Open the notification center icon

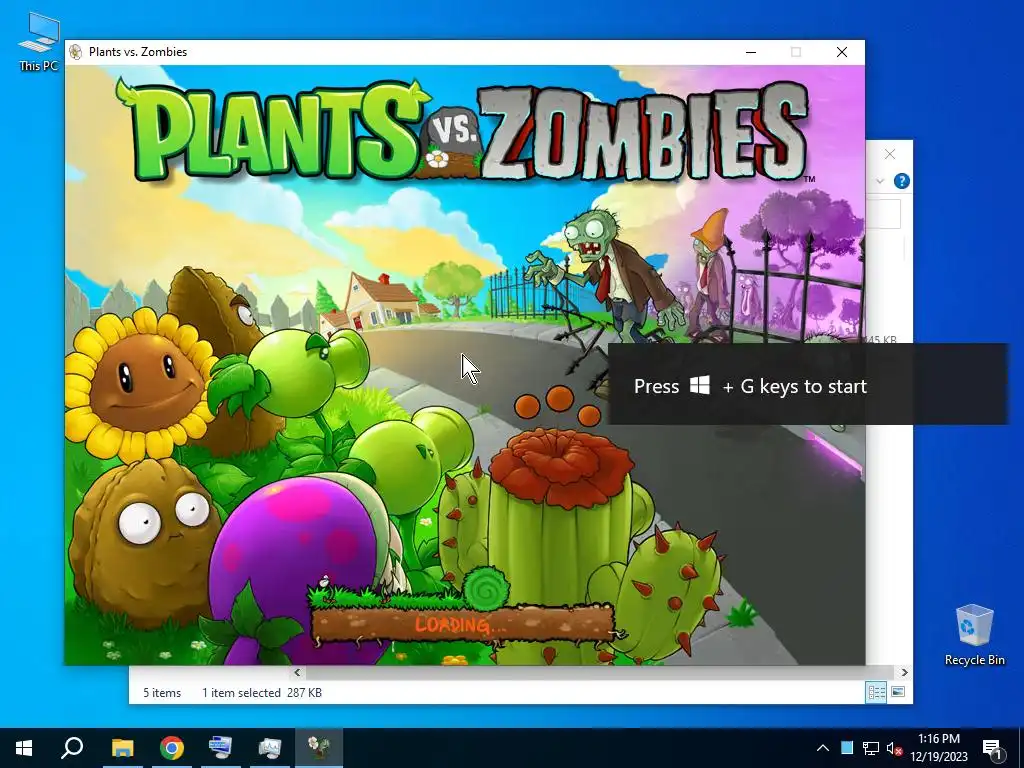[992, 748]
